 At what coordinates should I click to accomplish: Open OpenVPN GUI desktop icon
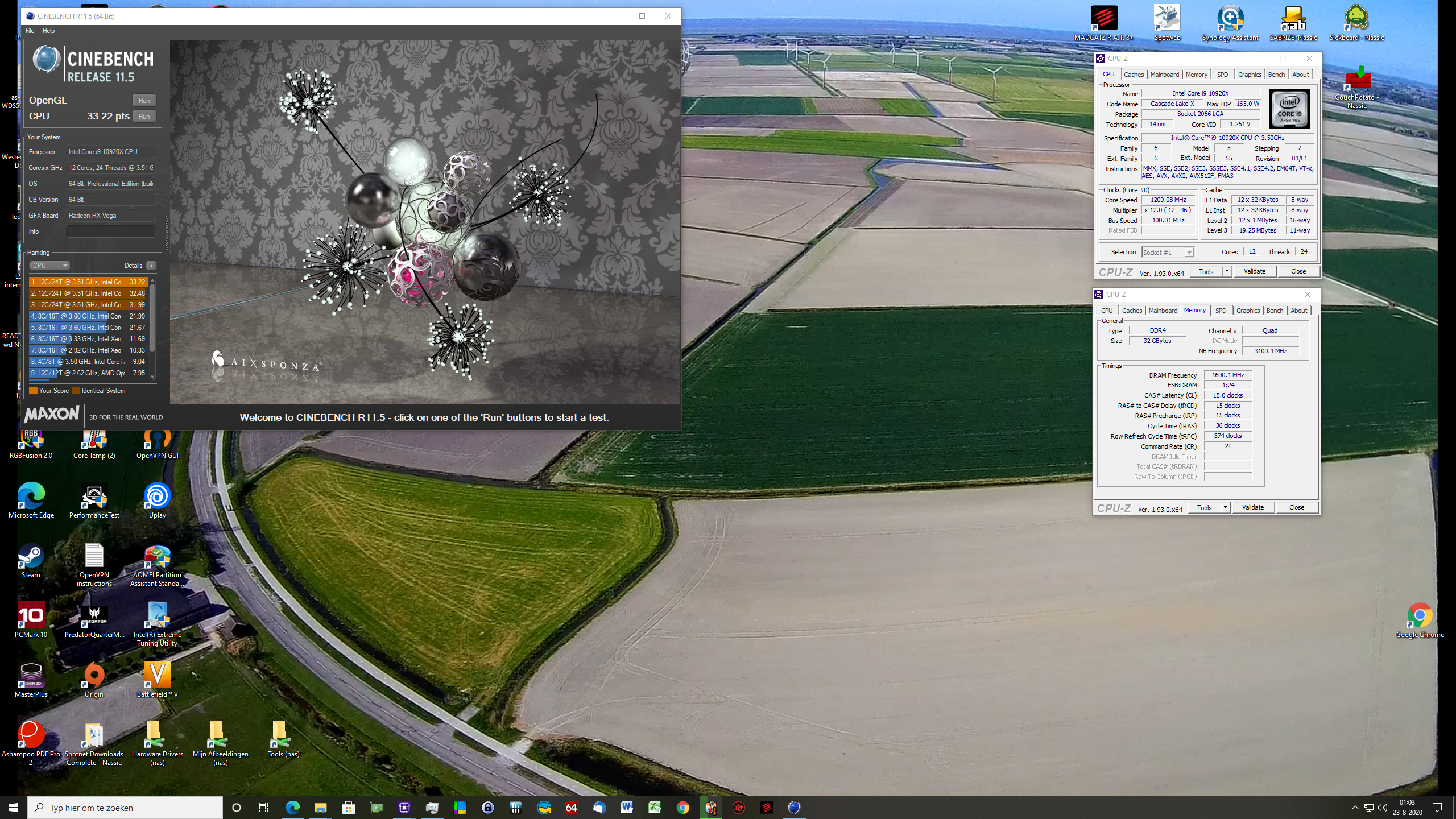click(157, 444)
